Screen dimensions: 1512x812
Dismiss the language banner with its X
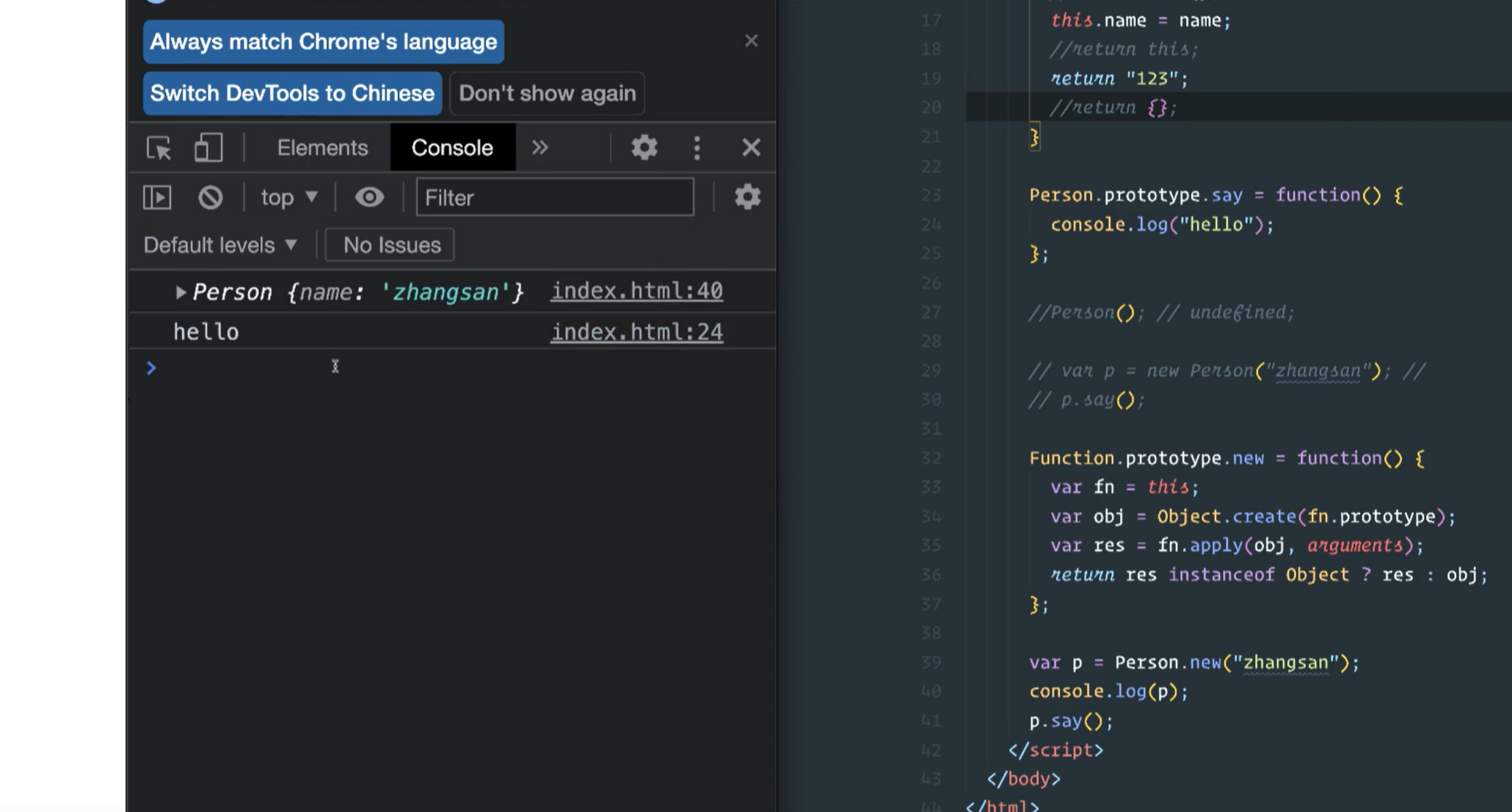coord(751,41)
